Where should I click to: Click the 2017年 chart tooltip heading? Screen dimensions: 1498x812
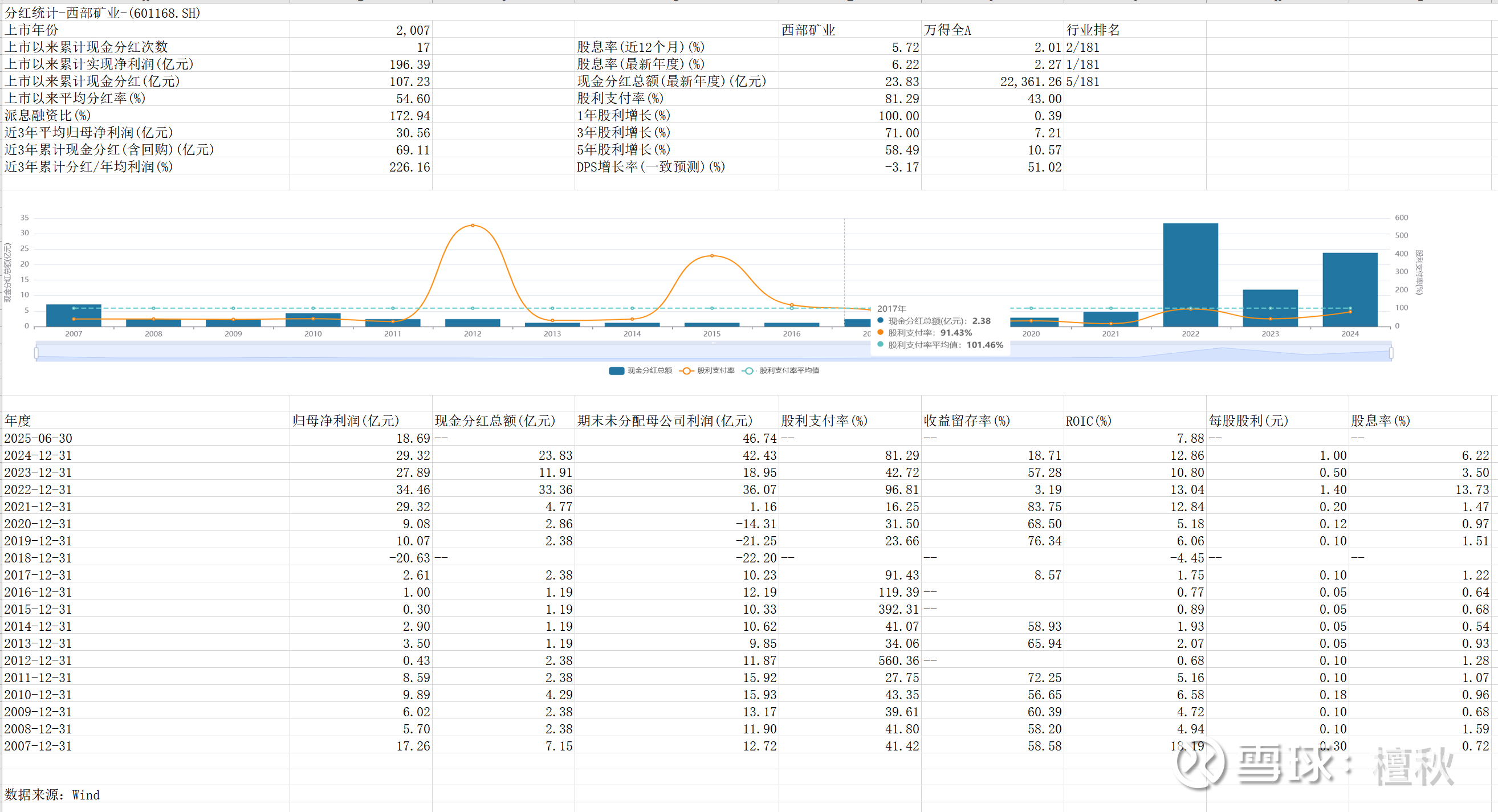coord(891,309)
